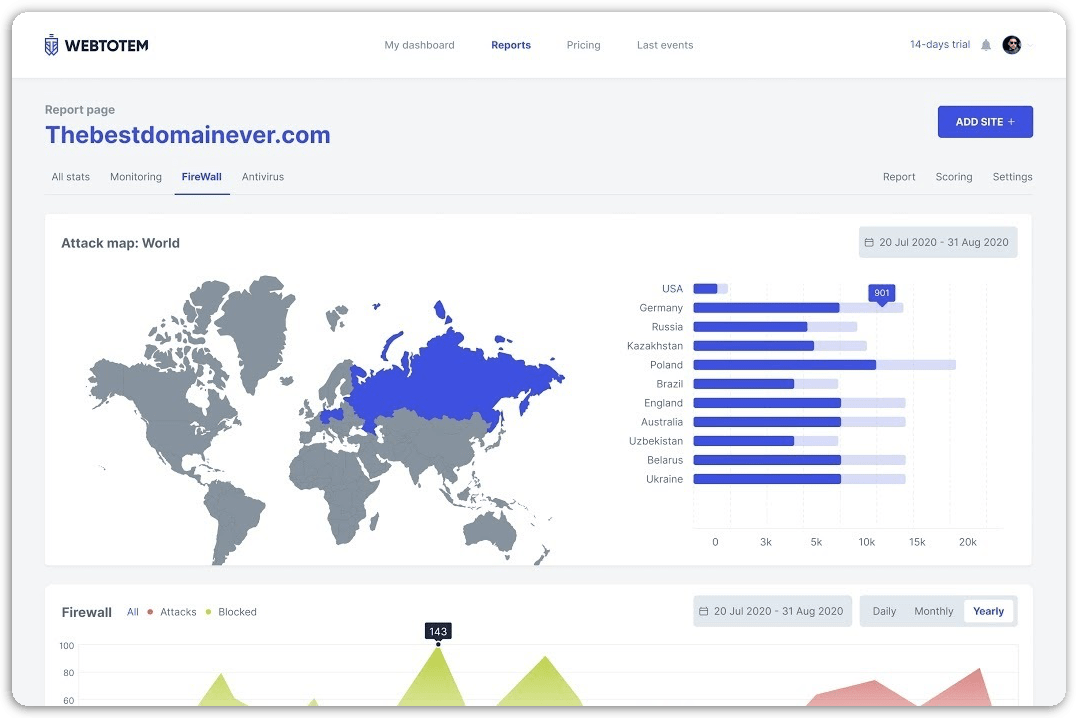Toggle the Attacks legend filter
The height and width of the screenshot is (718, 1078).
[x=177, y=612]
